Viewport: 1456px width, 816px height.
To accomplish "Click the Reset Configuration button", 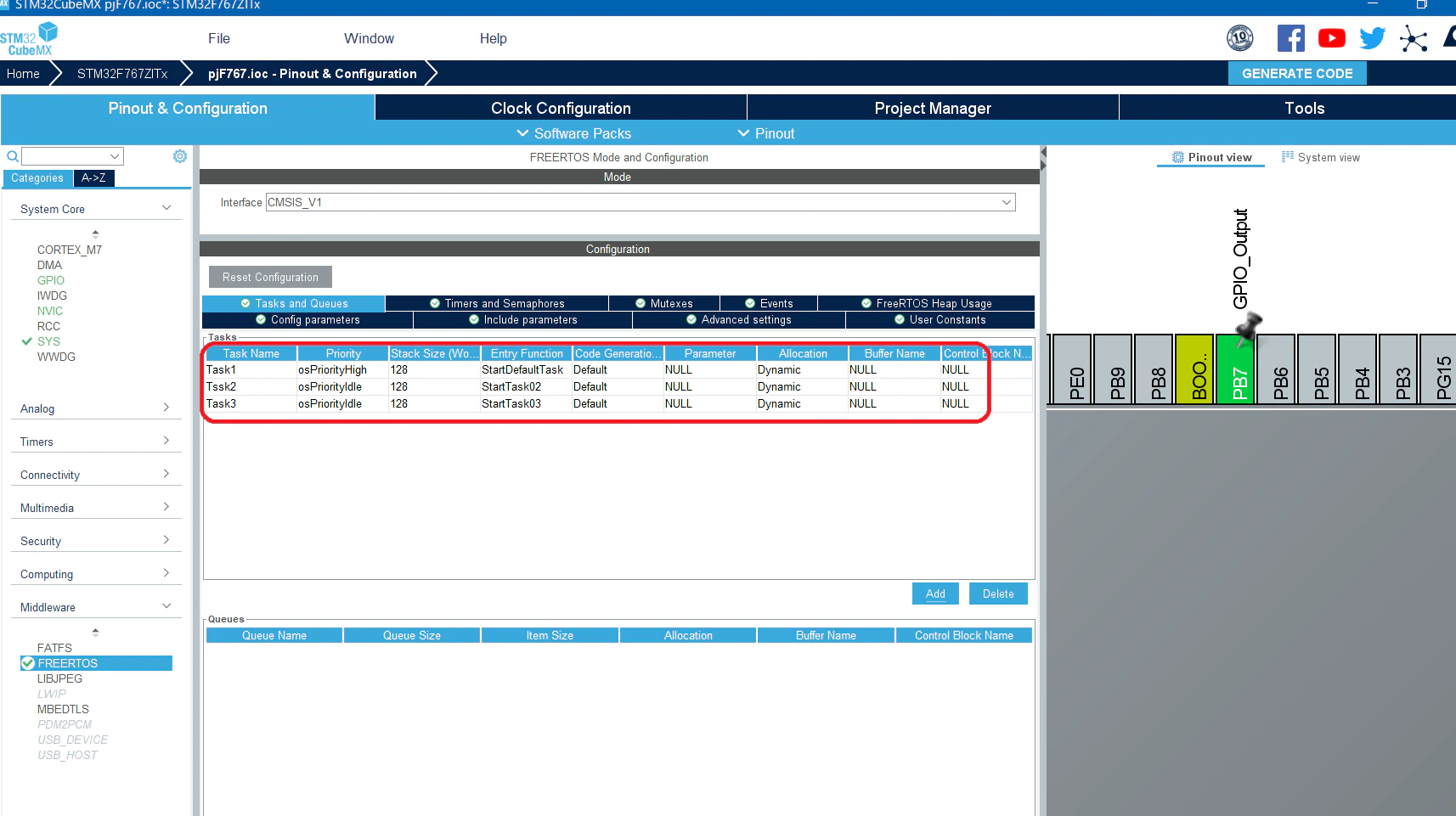I will 270,277.
